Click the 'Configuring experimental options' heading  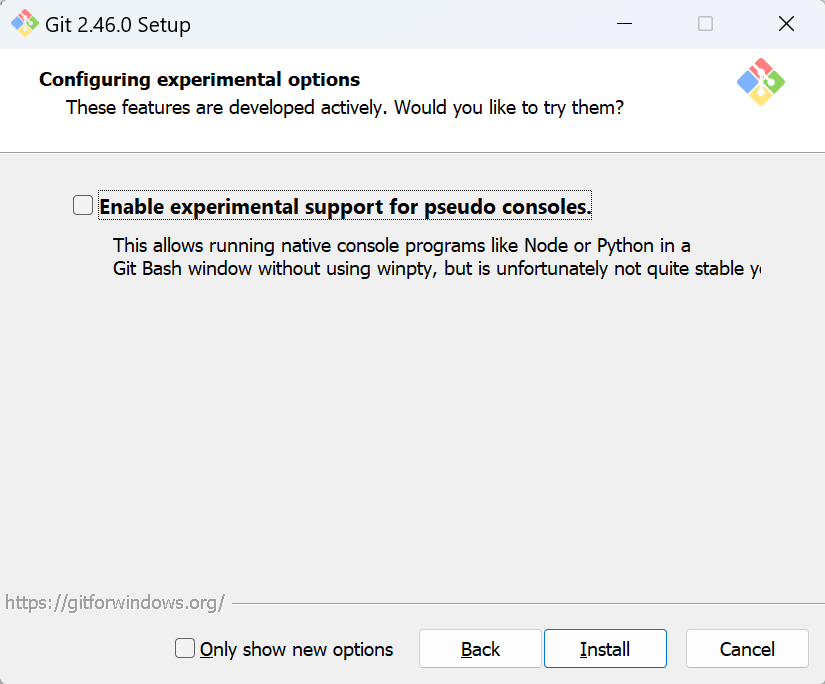coord(199,79)
